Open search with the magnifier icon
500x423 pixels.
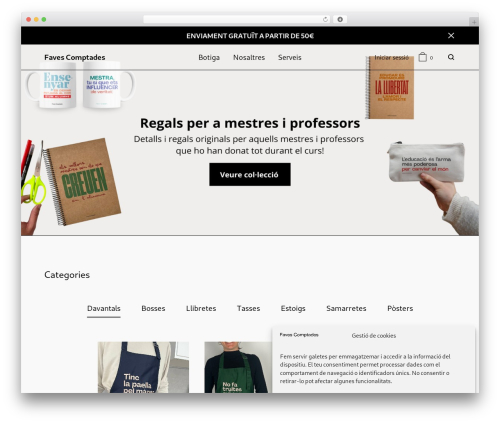[451, 57]
